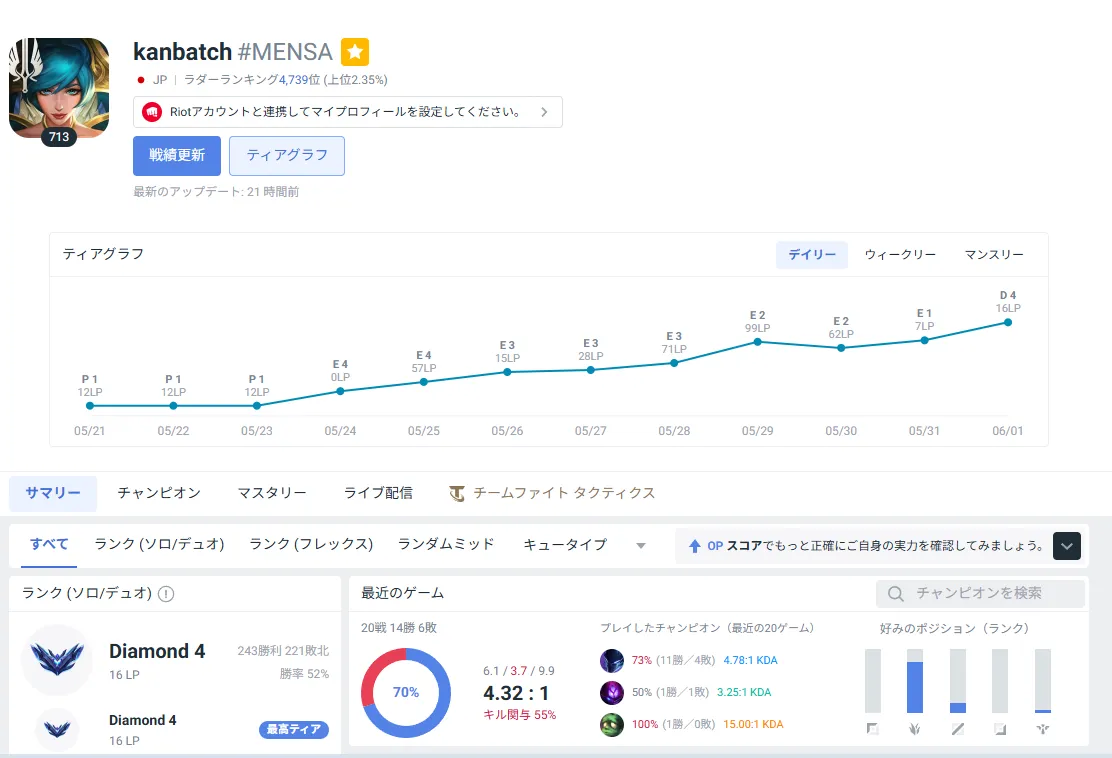Click the support position icon
Image resolution: width=1112 pixels, height=758 pixels.
(x=1042, y=729)
